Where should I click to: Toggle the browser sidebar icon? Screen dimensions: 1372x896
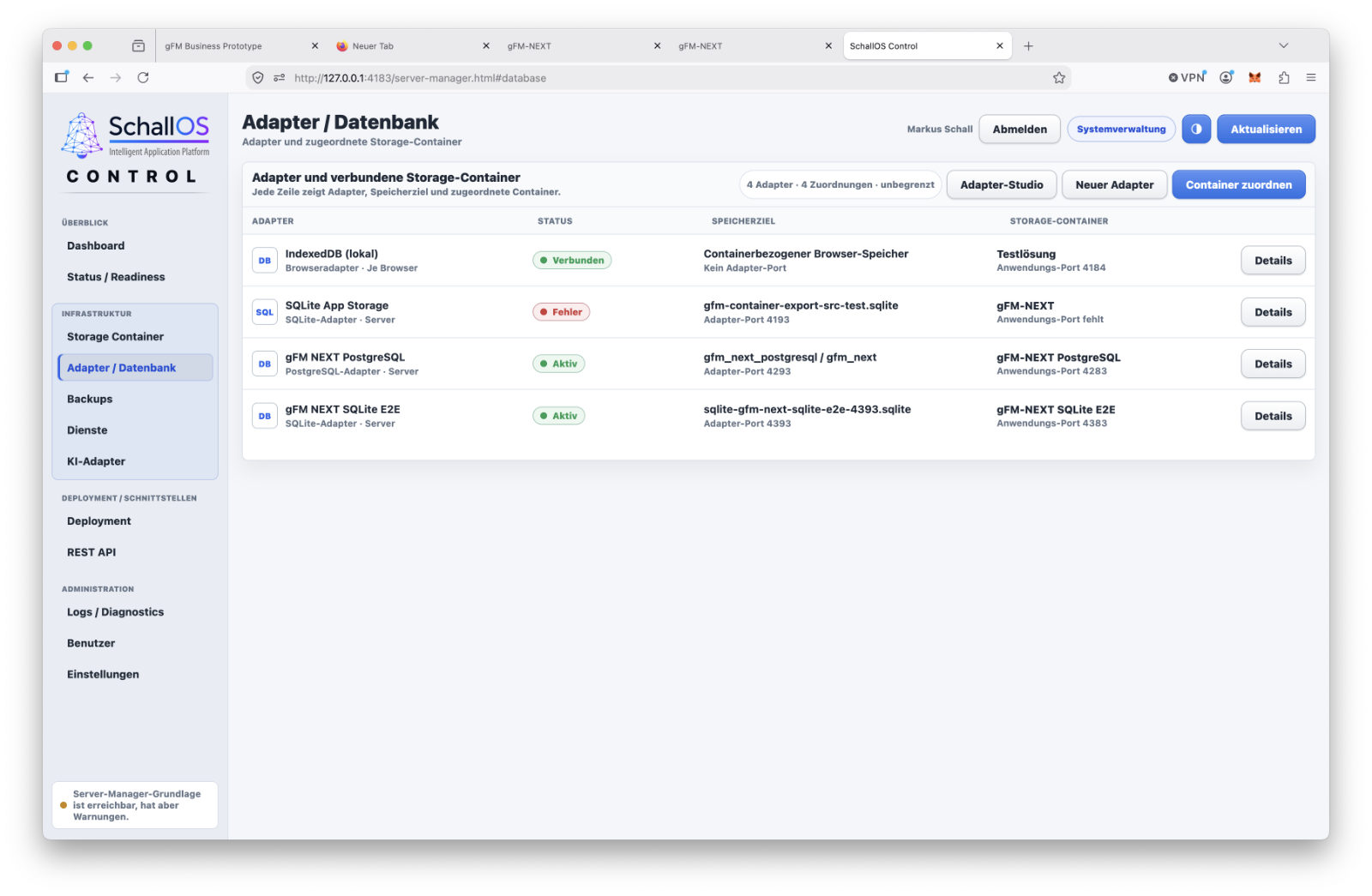coord(61,77)
